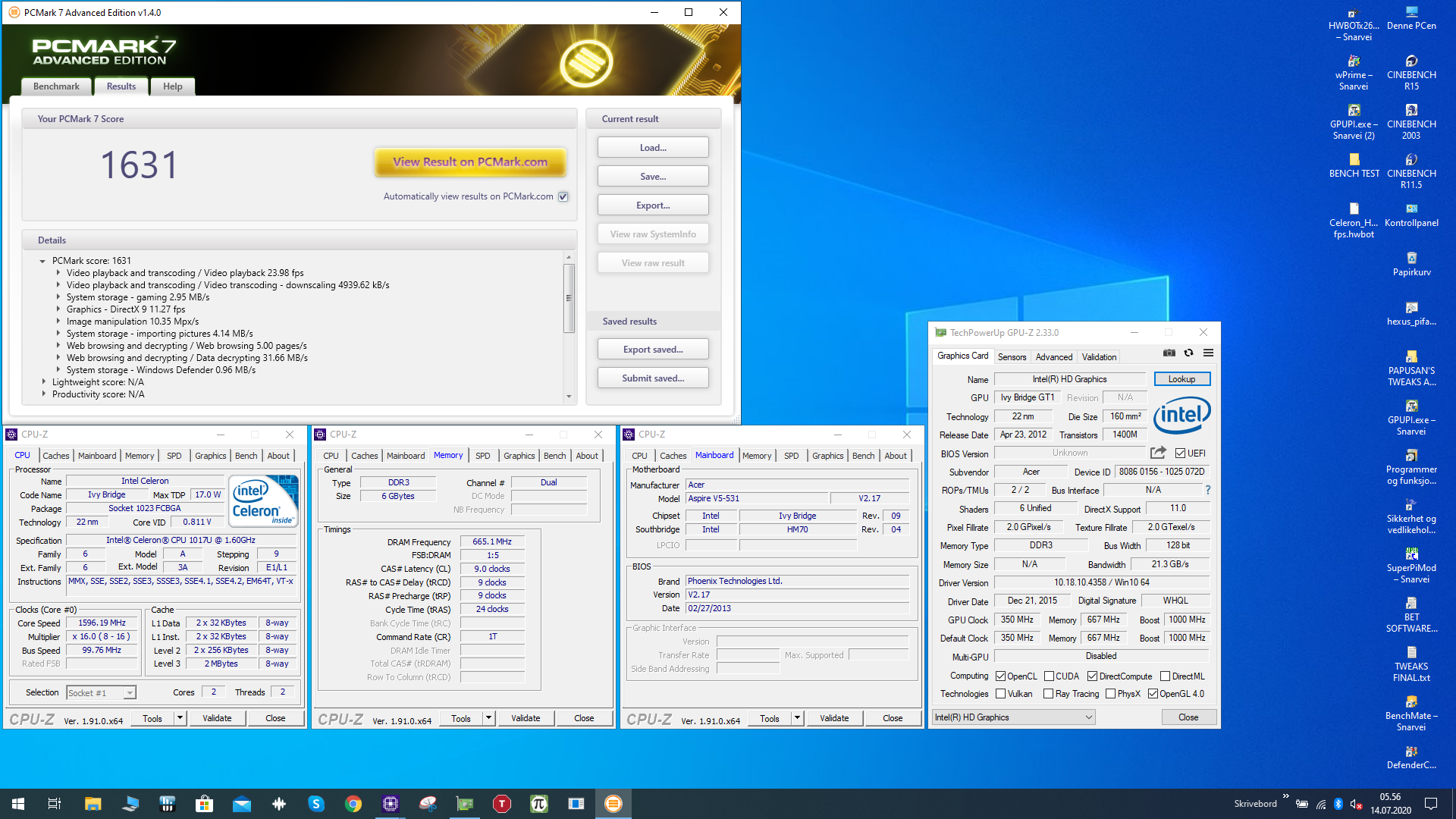Open CPU-Z Socket #1 selection dropdown

click(130, 693)
